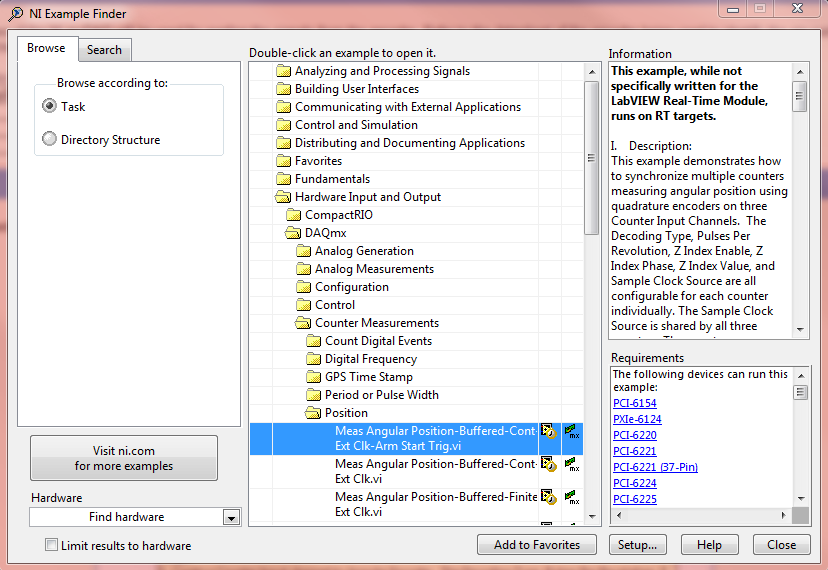The width and height of the screenshot is (828, 570).
Task: Click DAQmx icon beside Buffered-Cont Ext Clk.vi
Action: (x=571, y=464)
